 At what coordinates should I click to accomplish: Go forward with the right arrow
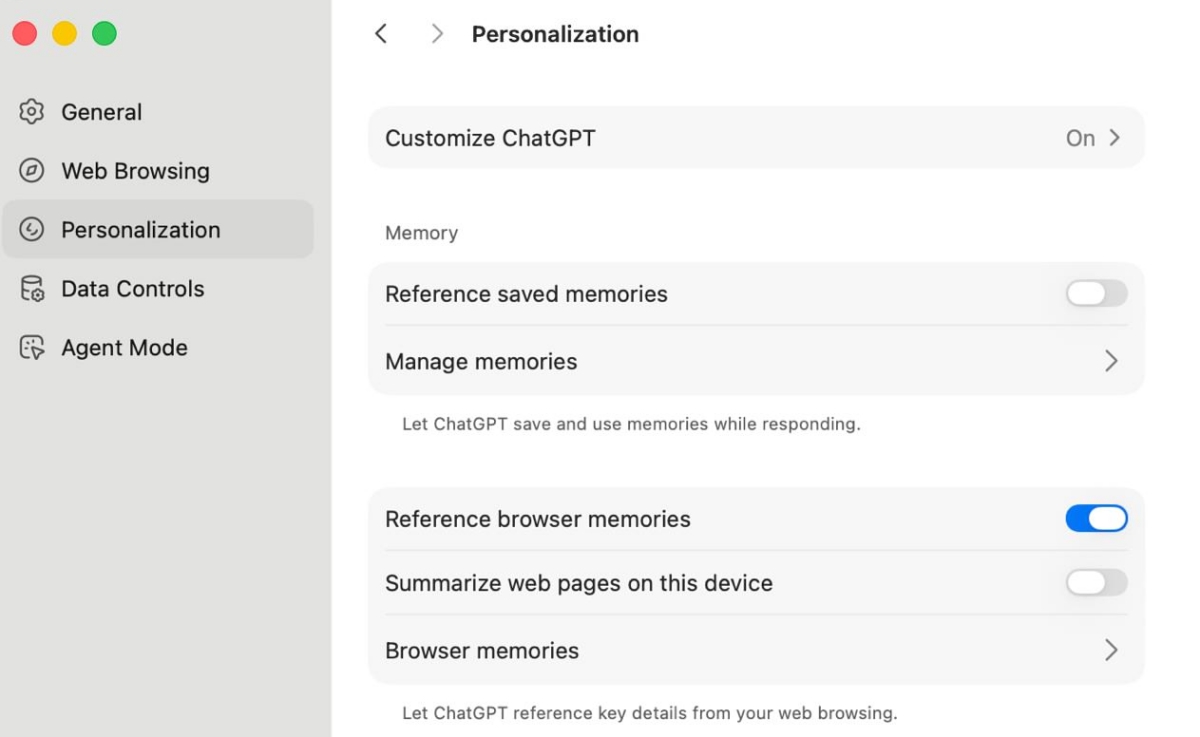pyautogui.click(x=437, y=34)
